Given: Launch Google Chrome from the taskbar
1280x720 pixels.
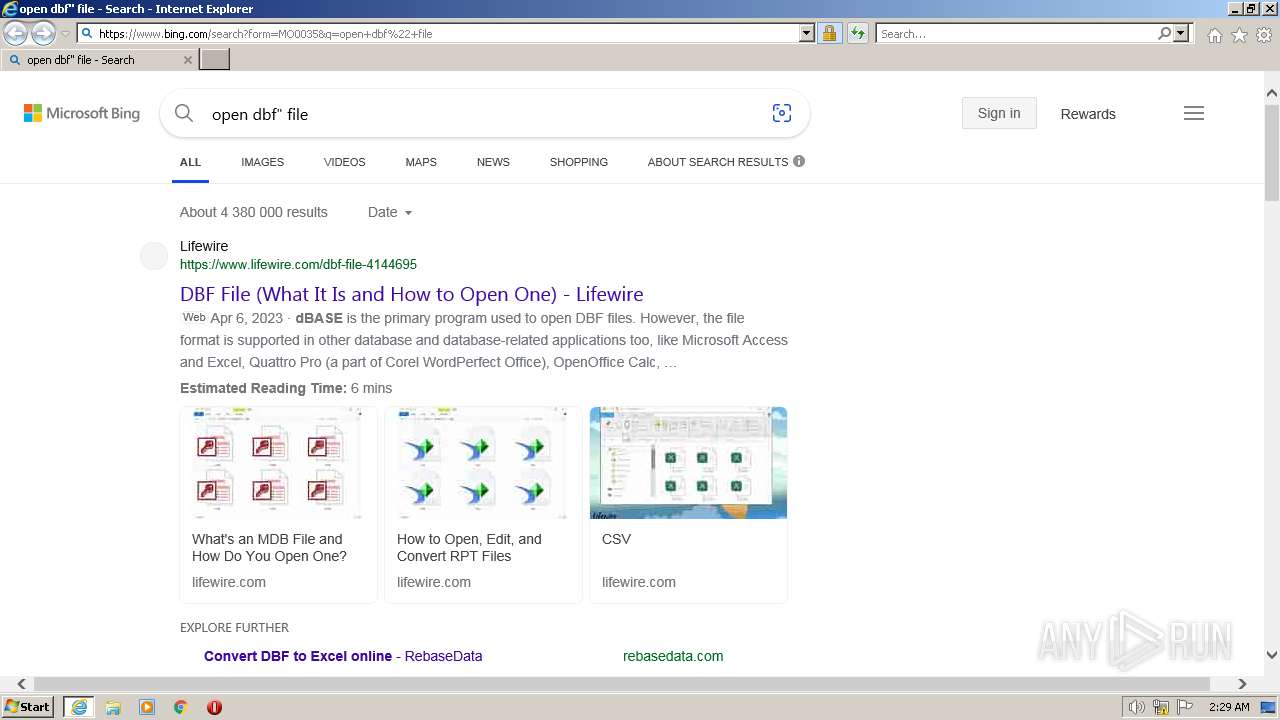Looking at the screenshot, I should tap(181, 707).
